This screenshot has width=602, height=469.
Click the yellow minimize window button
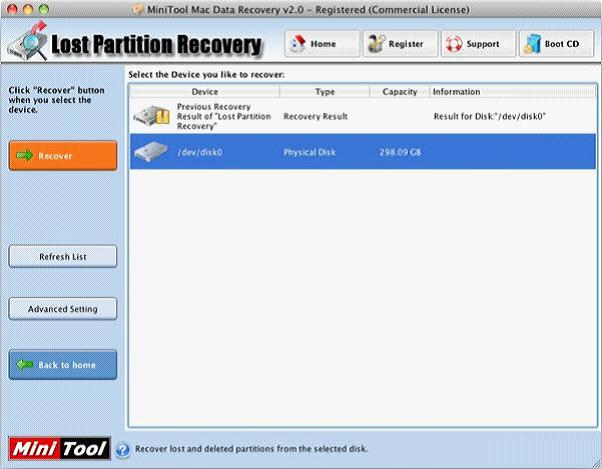pyautogui.click(x=28, y=9)
